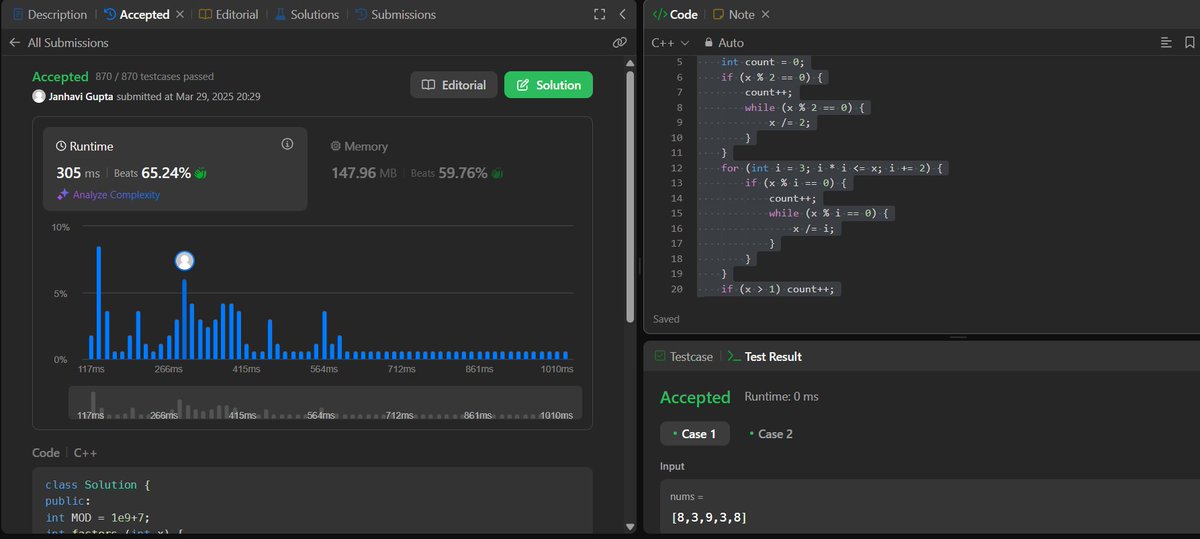Open the Solutions tab
Image resolution: width=1200 pixels, height=539 pixels.
(307, 15)
